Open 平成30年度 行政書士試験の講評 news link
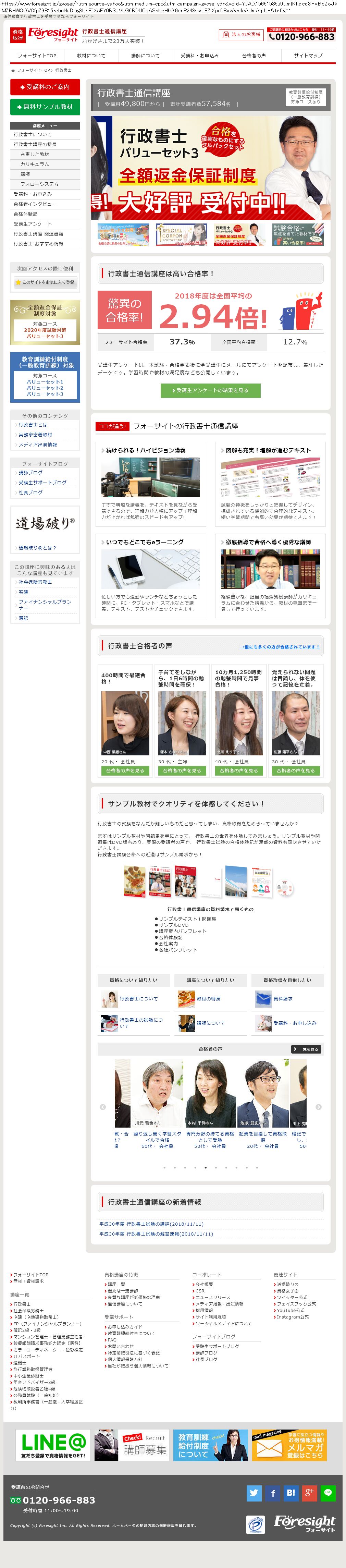 click(x=151, y=1224)
